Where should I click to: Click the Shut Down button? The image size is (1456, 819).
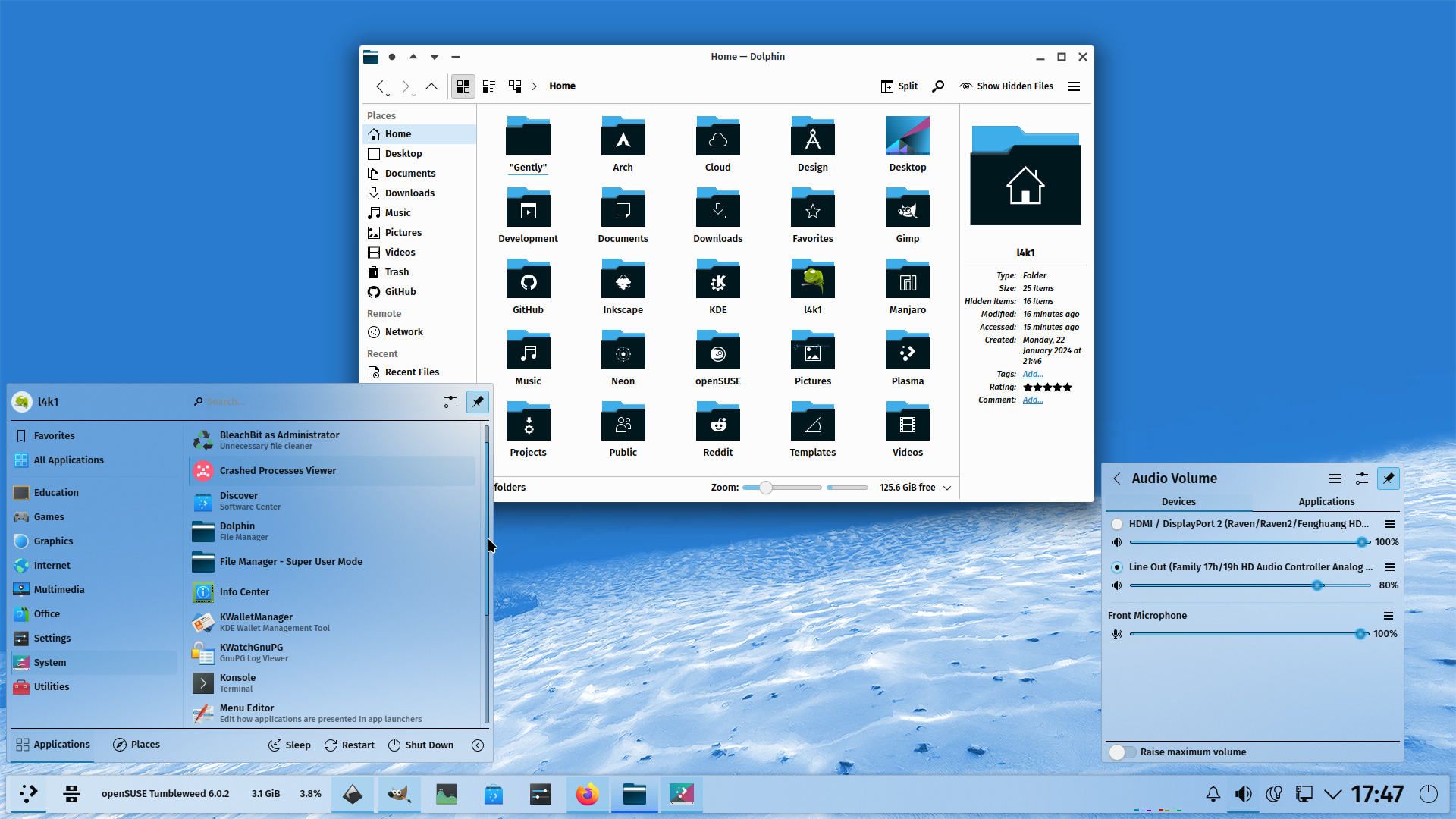[x=421, y=745]
